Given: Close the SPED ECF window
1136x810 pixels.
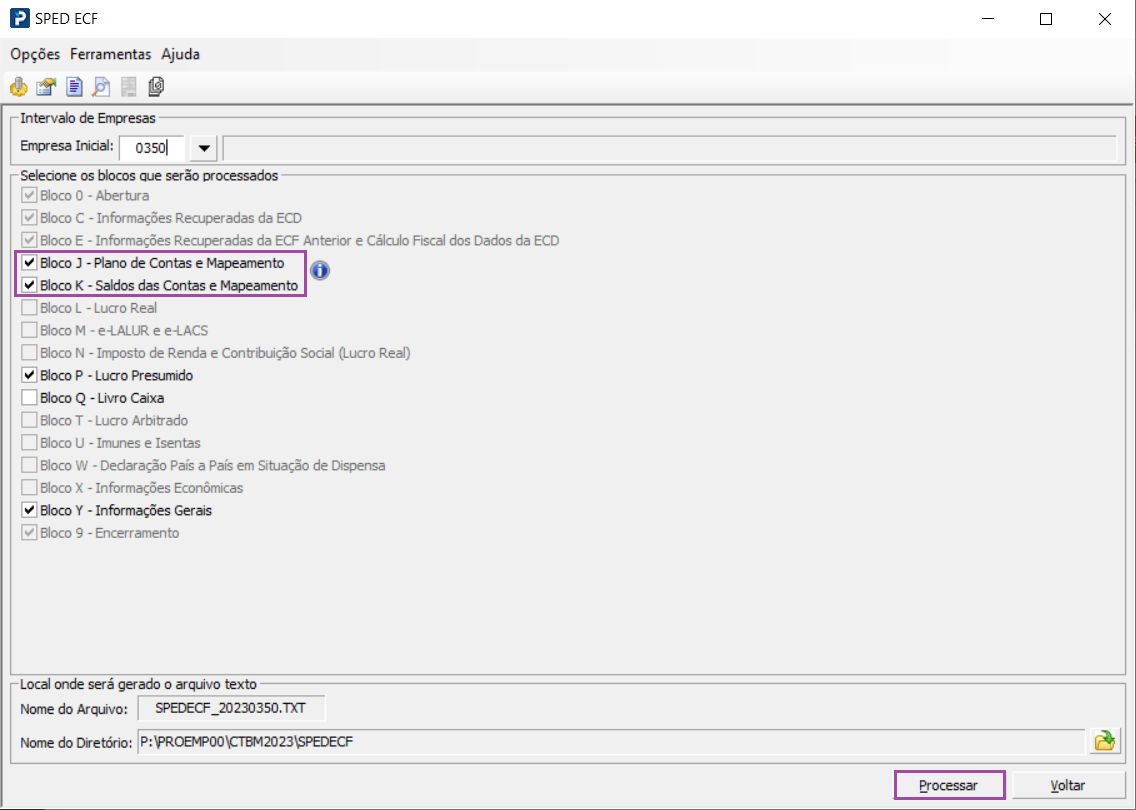Looking at the screenshot, I should click(1105, 19).
